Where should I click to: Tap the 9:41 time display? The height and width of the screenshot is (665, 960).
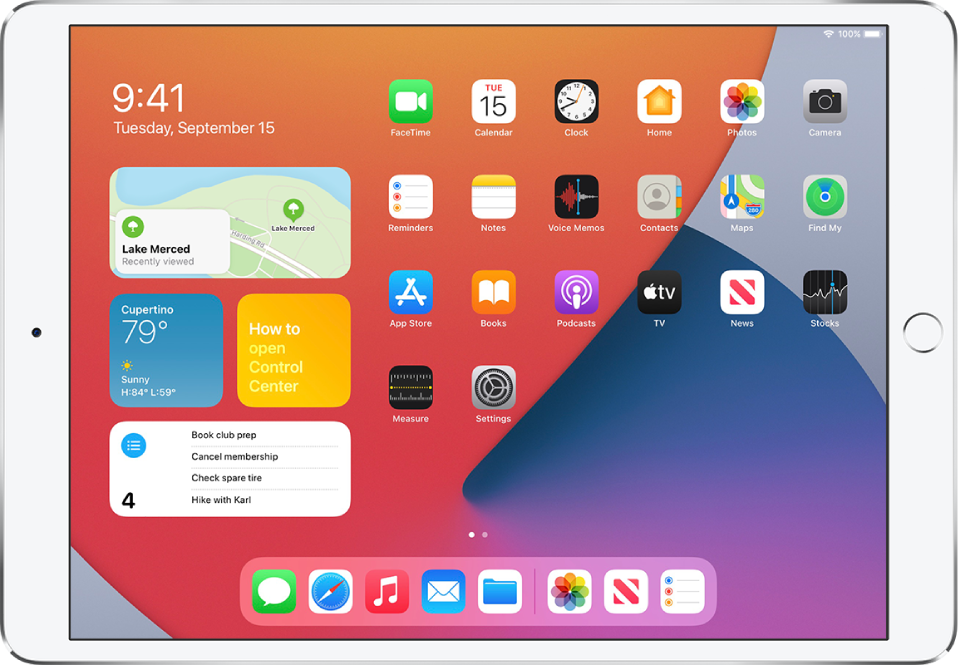click(x=148, y=98)
